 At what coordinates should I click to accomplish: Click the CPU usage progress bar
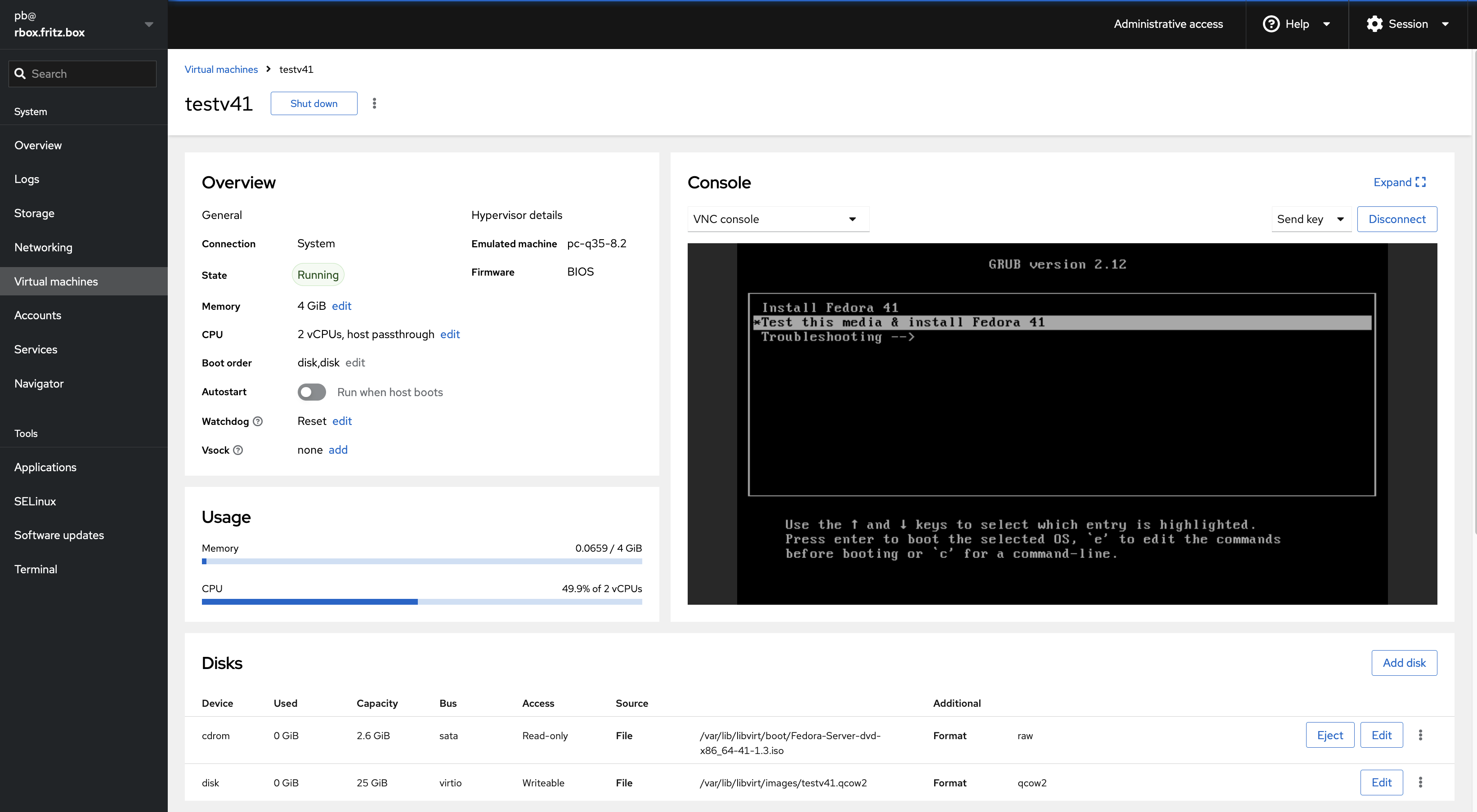(x=421, y=602)
